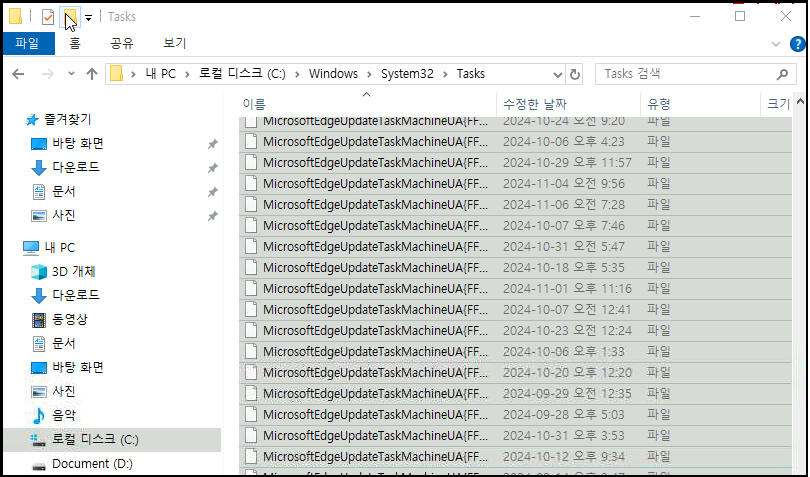Open the recent locations dropdown
Screen dimensions: 810x477
[x=71, y=74]
